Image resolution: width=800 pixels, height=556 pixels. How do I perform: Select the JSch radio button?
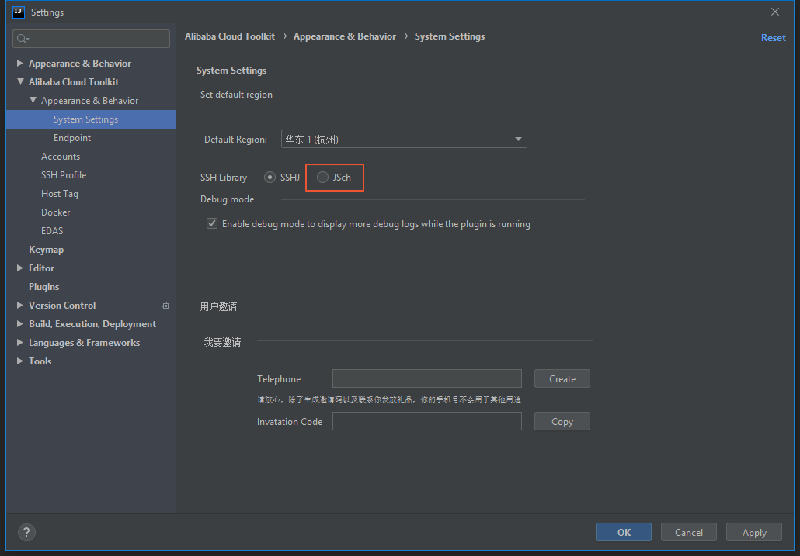[322, 177]
